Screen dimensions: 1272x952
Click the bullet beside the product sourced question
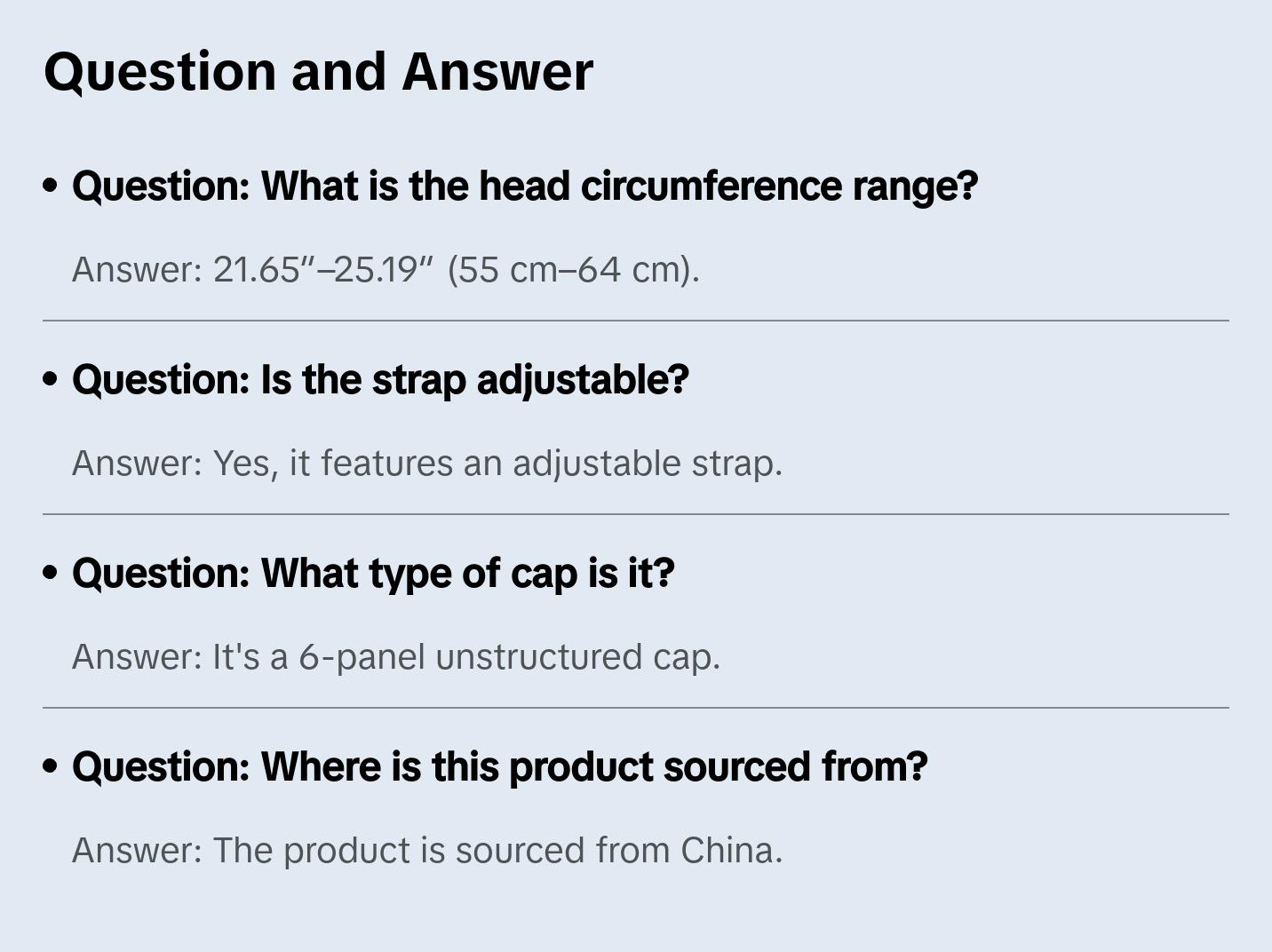click(x=51, y=766)
